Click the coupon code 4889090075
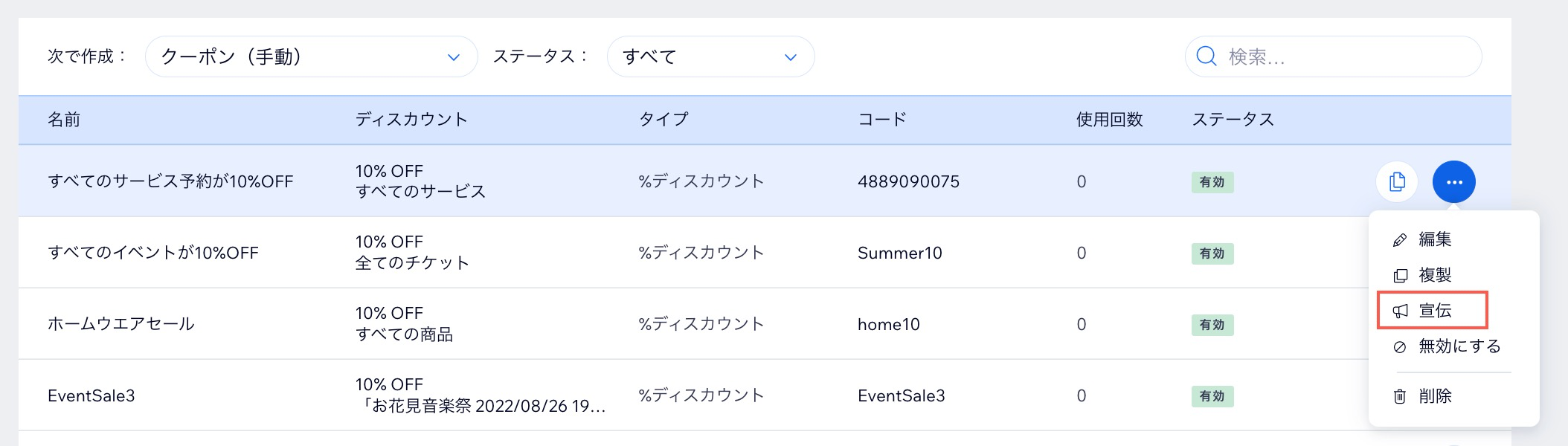This screenshot has height=446, width=1568. tap(907, 181)
